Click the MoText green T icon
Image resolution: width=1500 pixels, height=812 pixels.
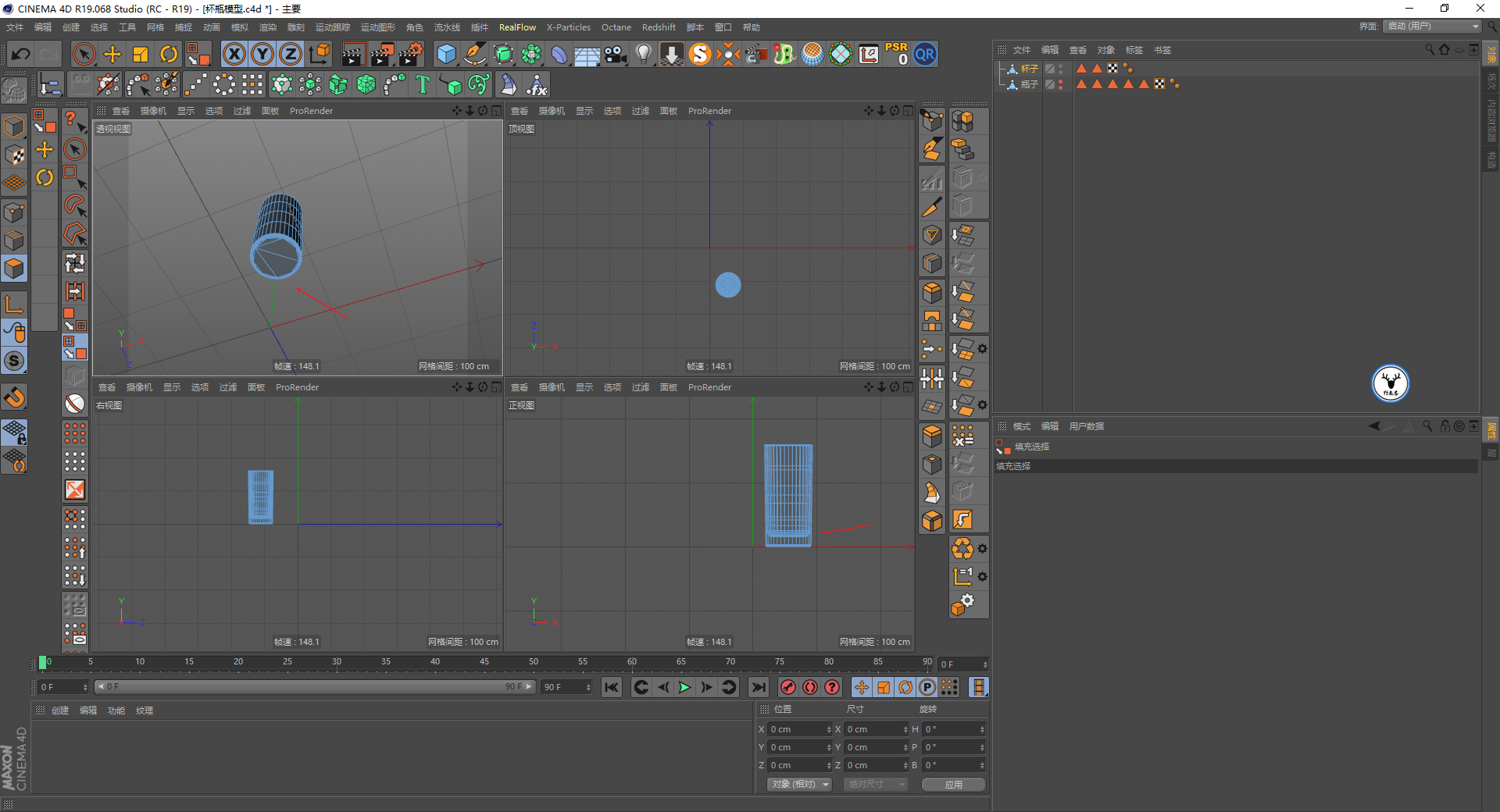(423, 84)
